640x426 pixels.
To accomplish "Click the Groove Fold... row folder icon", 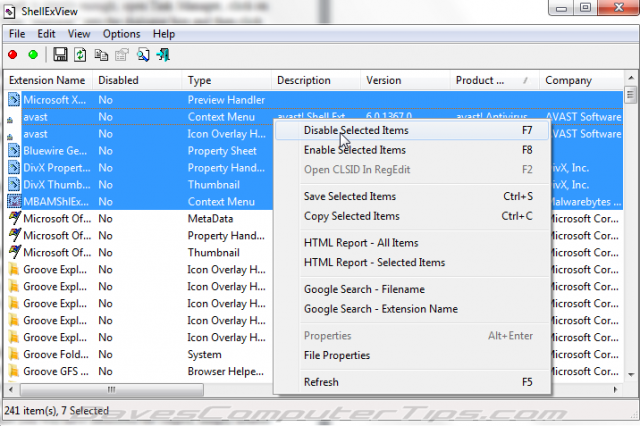I will coord(14,354).
